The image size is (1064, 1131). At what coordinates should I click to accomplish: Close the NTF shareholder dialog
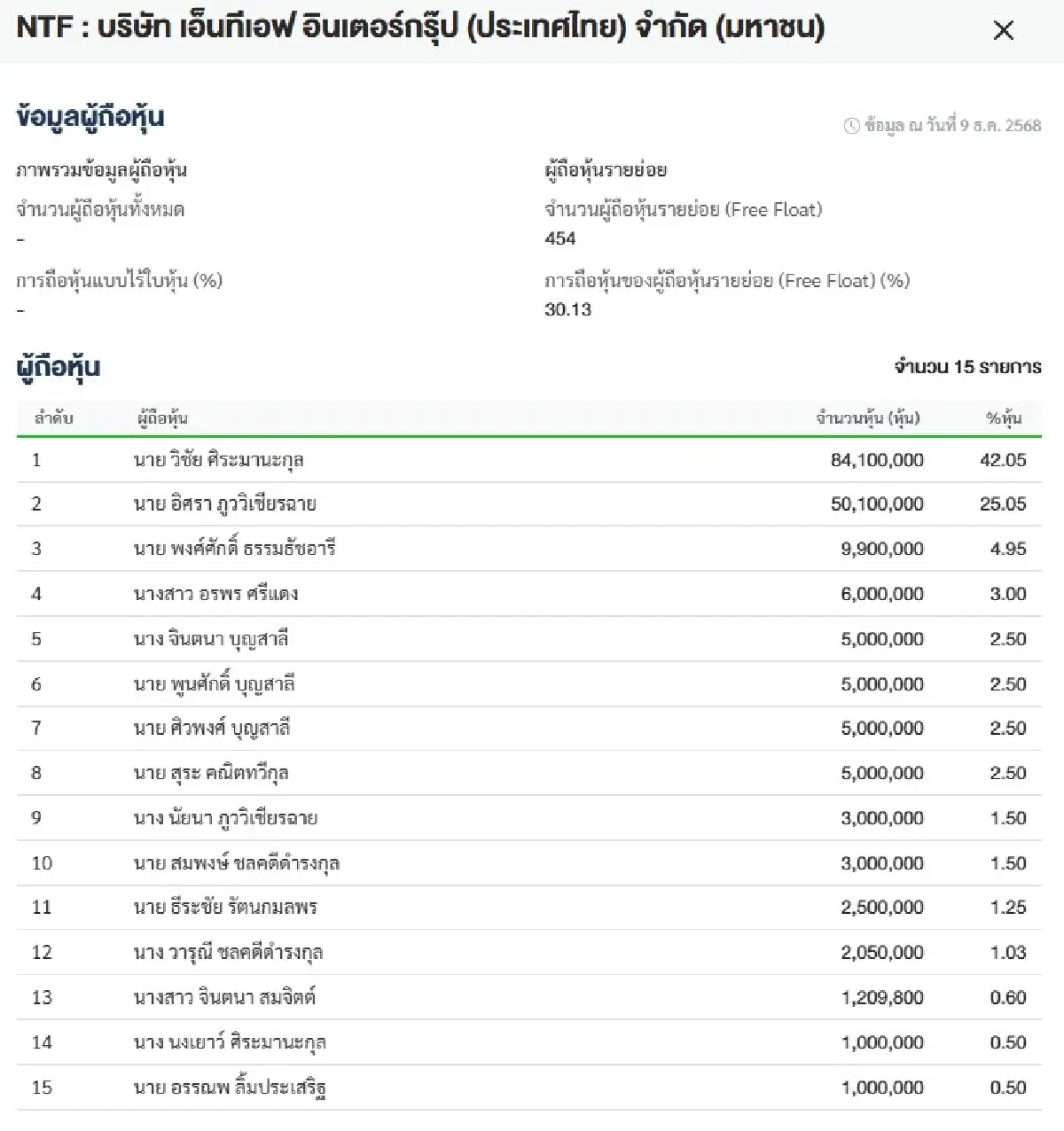[x=1003, y=30]
